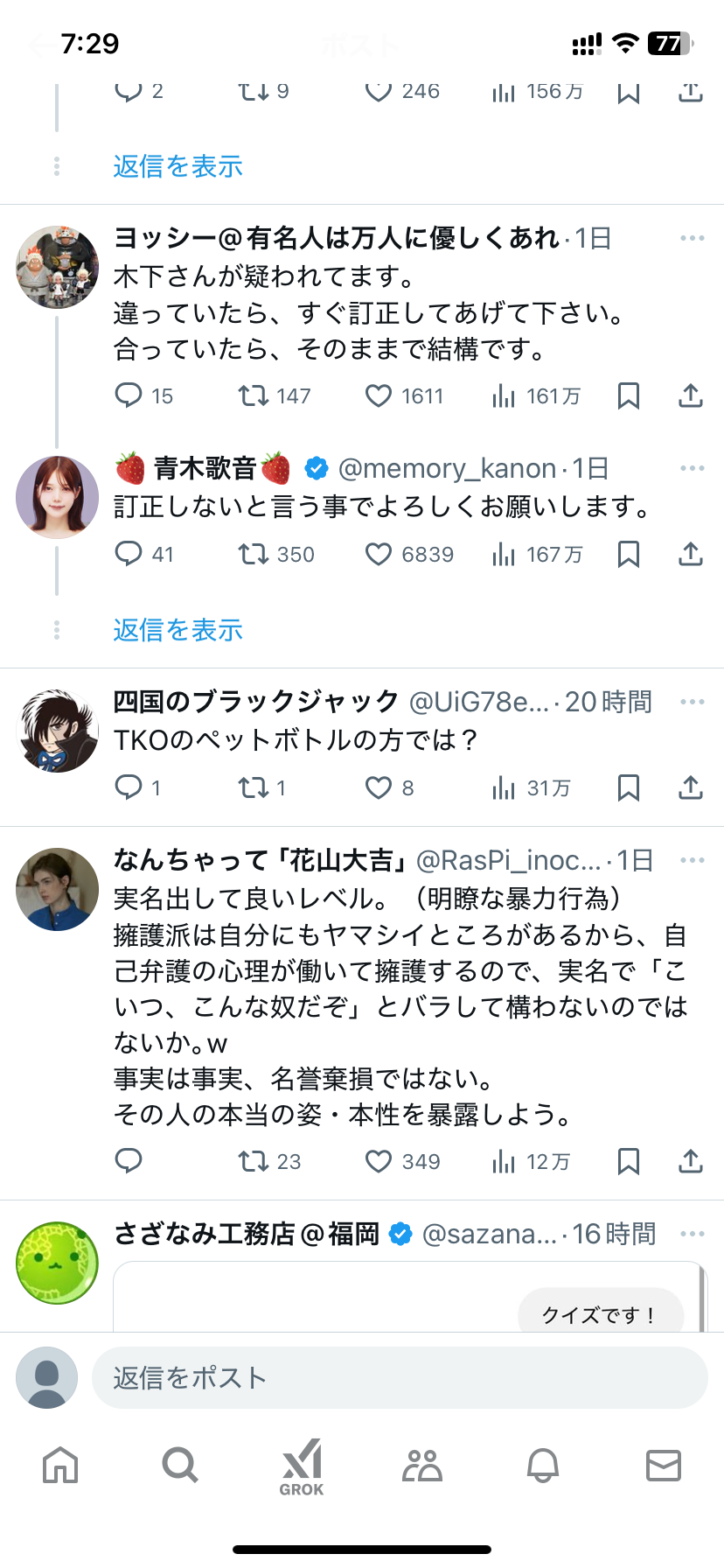The image size is (724, 1568).
Task: Repost ヨッシー's reply with 147 reposts
Action: point(254,396)
